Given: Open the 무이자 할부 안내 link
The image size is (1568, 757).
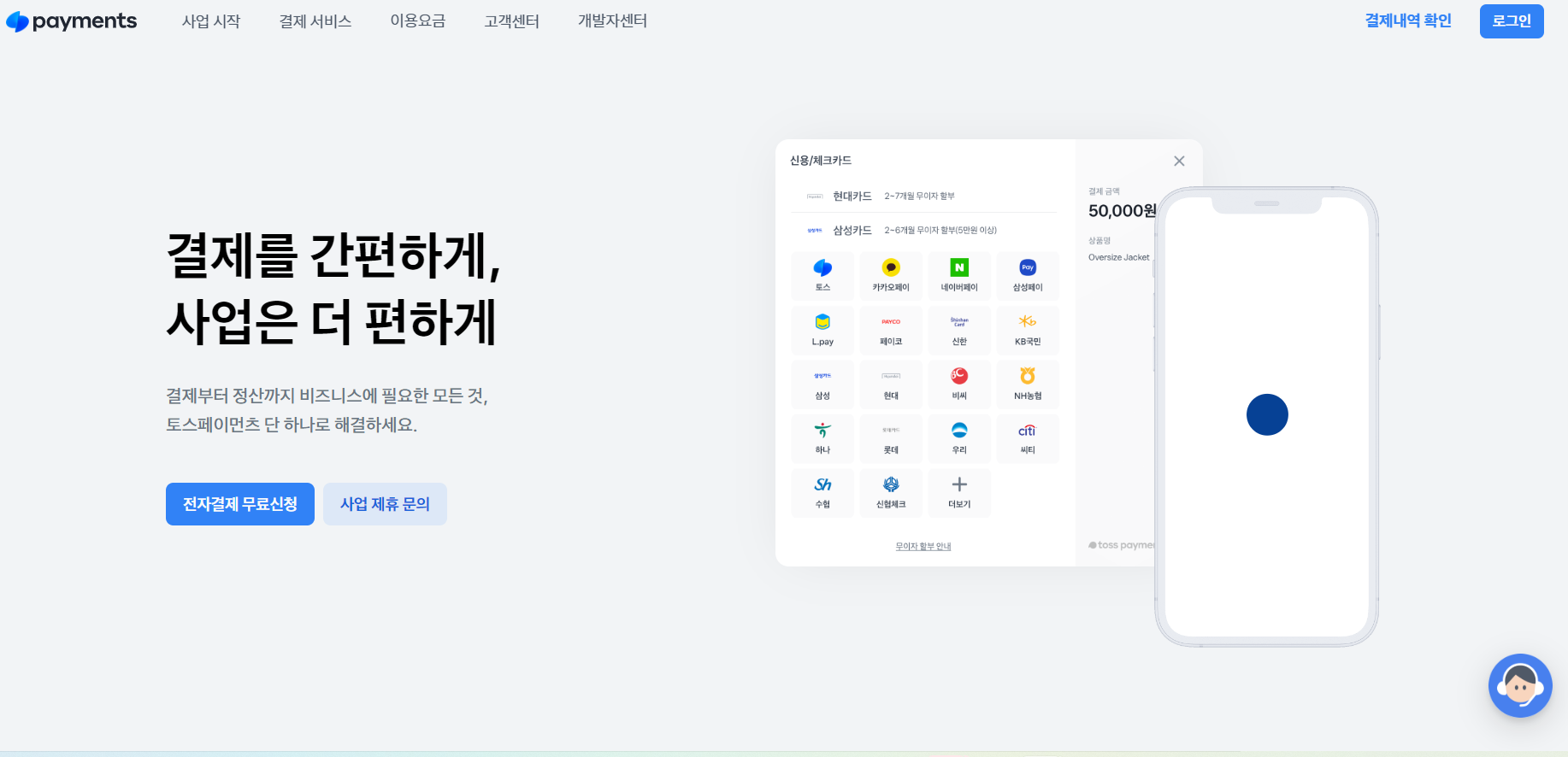Looking at the screenshot, I should 923,547.
